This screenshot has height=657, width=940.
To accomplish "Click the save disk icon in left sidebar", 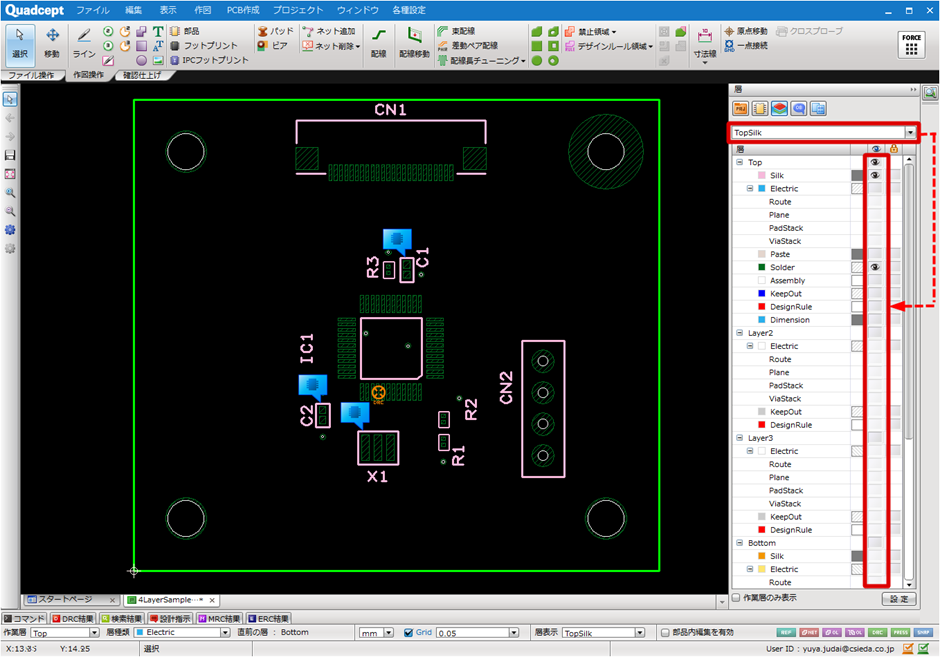I will pos(10,155).
